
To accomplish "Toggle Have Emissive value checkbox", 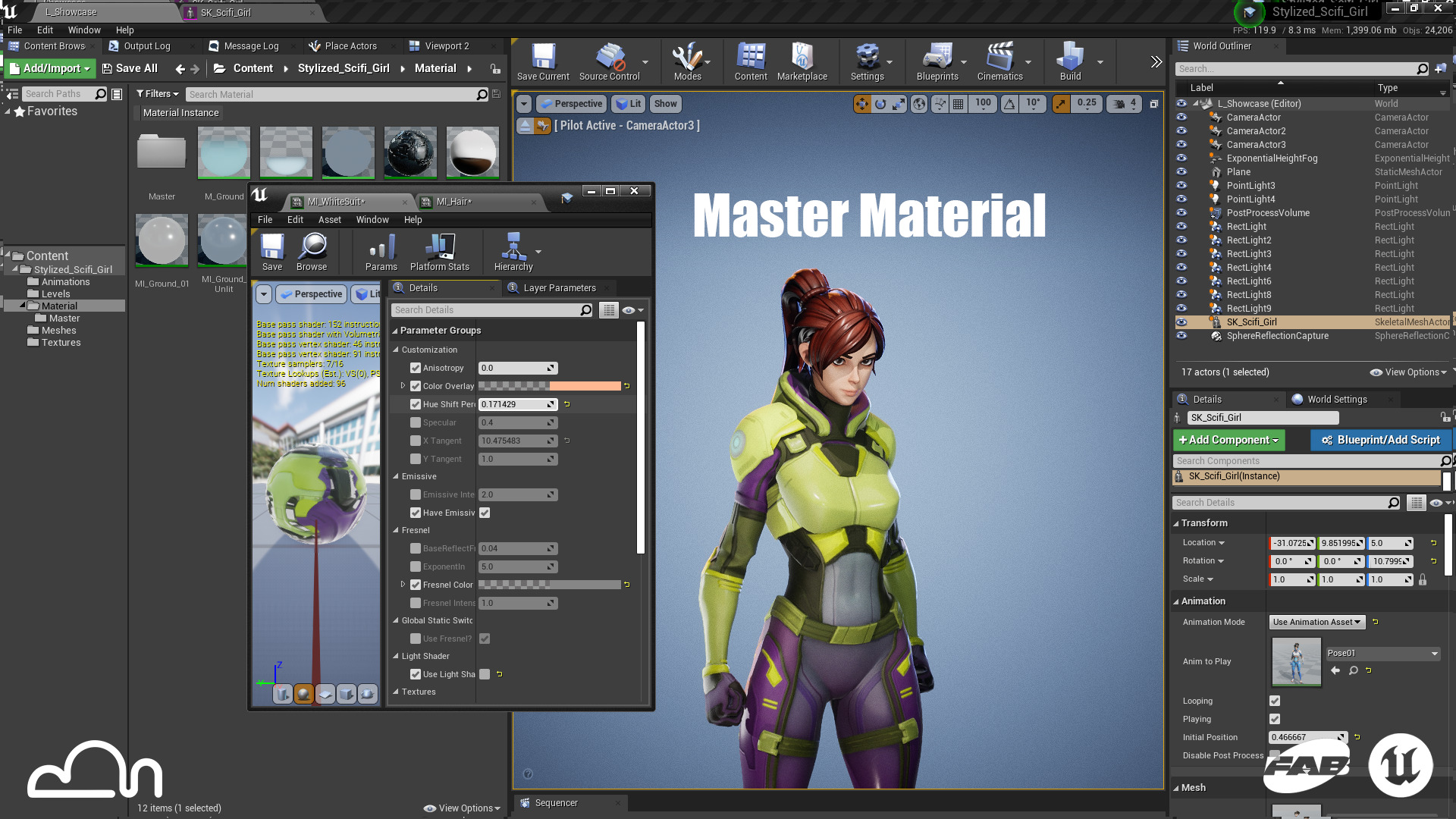I will (x=485, y=513).
